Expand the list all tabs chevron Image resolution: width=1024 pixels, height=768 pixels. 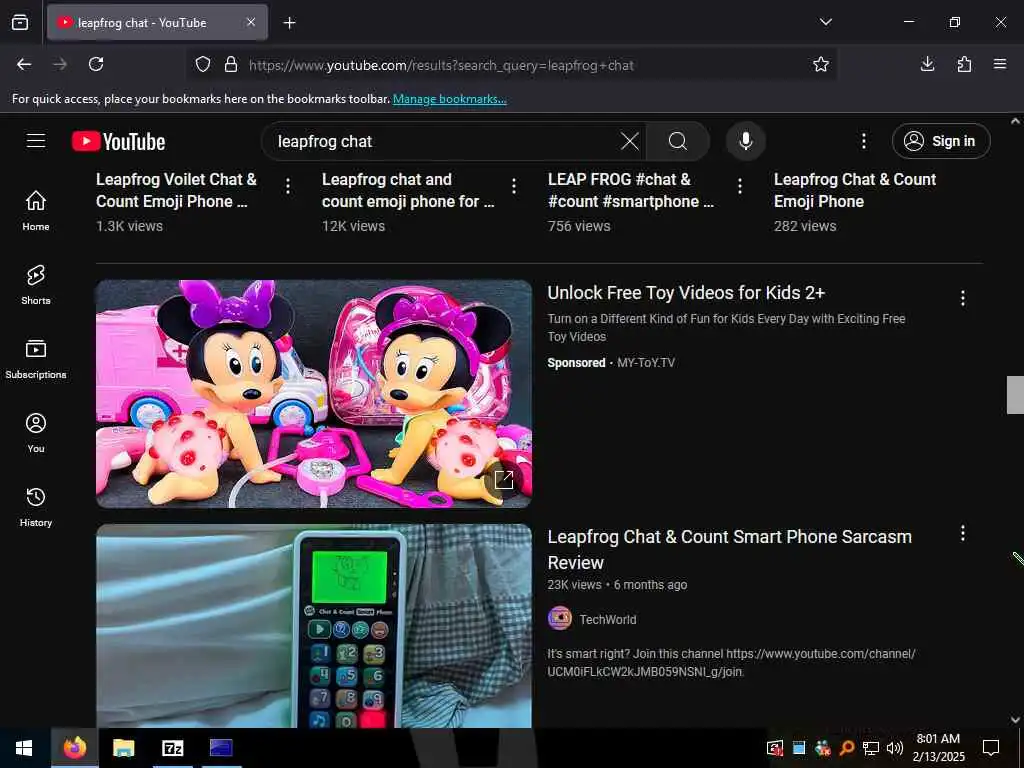(x=825, y=22)
